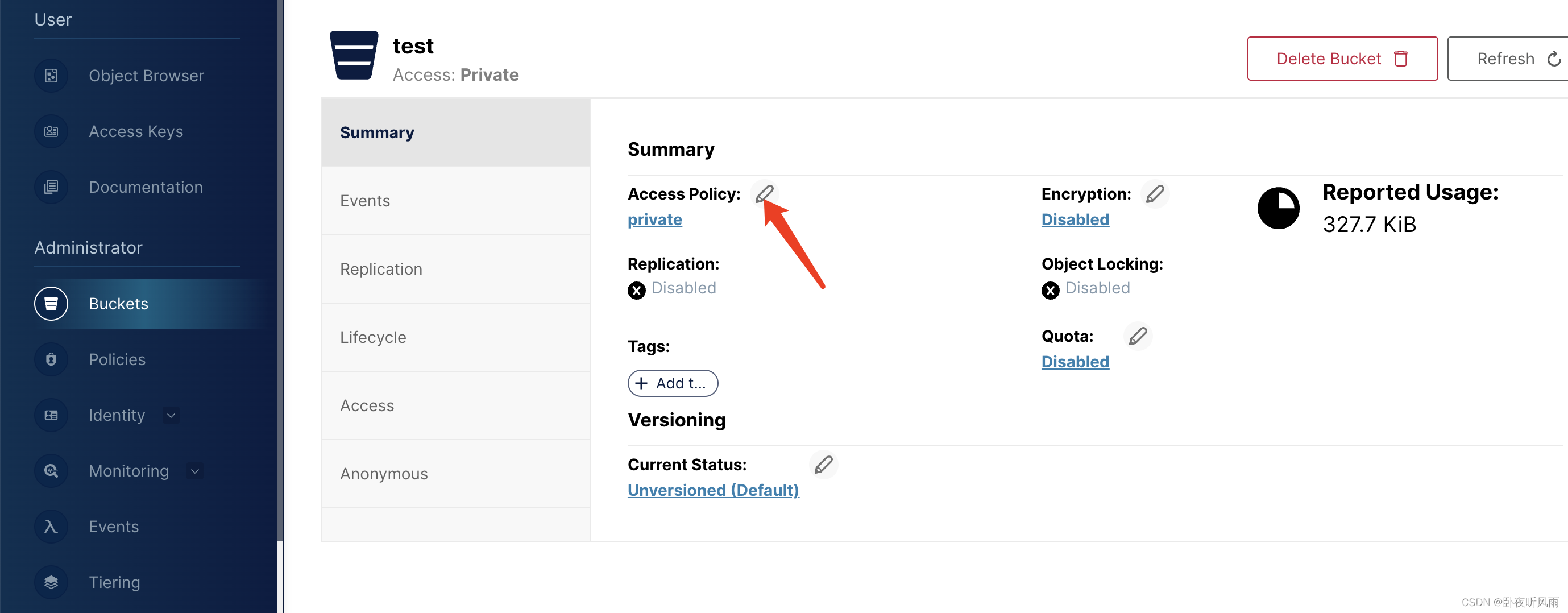Switch to the Replication tab
The width and height of the screenshot is (1568, 613).
(380, 268)
